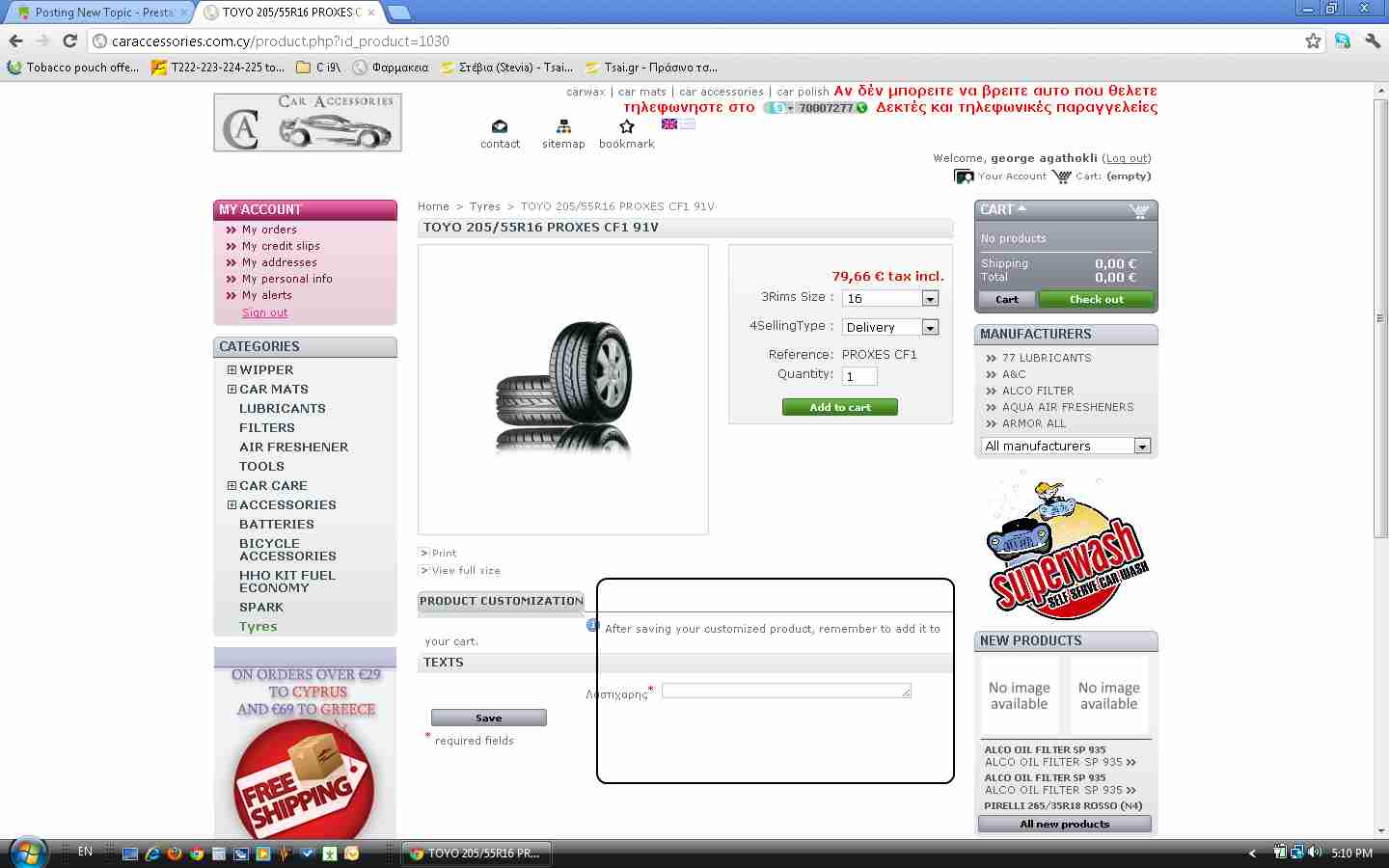The width and height of the screenshot is (1389, 868).
Task: Open the C i9\ bookmarks folder
Action: tap(318, 68)
